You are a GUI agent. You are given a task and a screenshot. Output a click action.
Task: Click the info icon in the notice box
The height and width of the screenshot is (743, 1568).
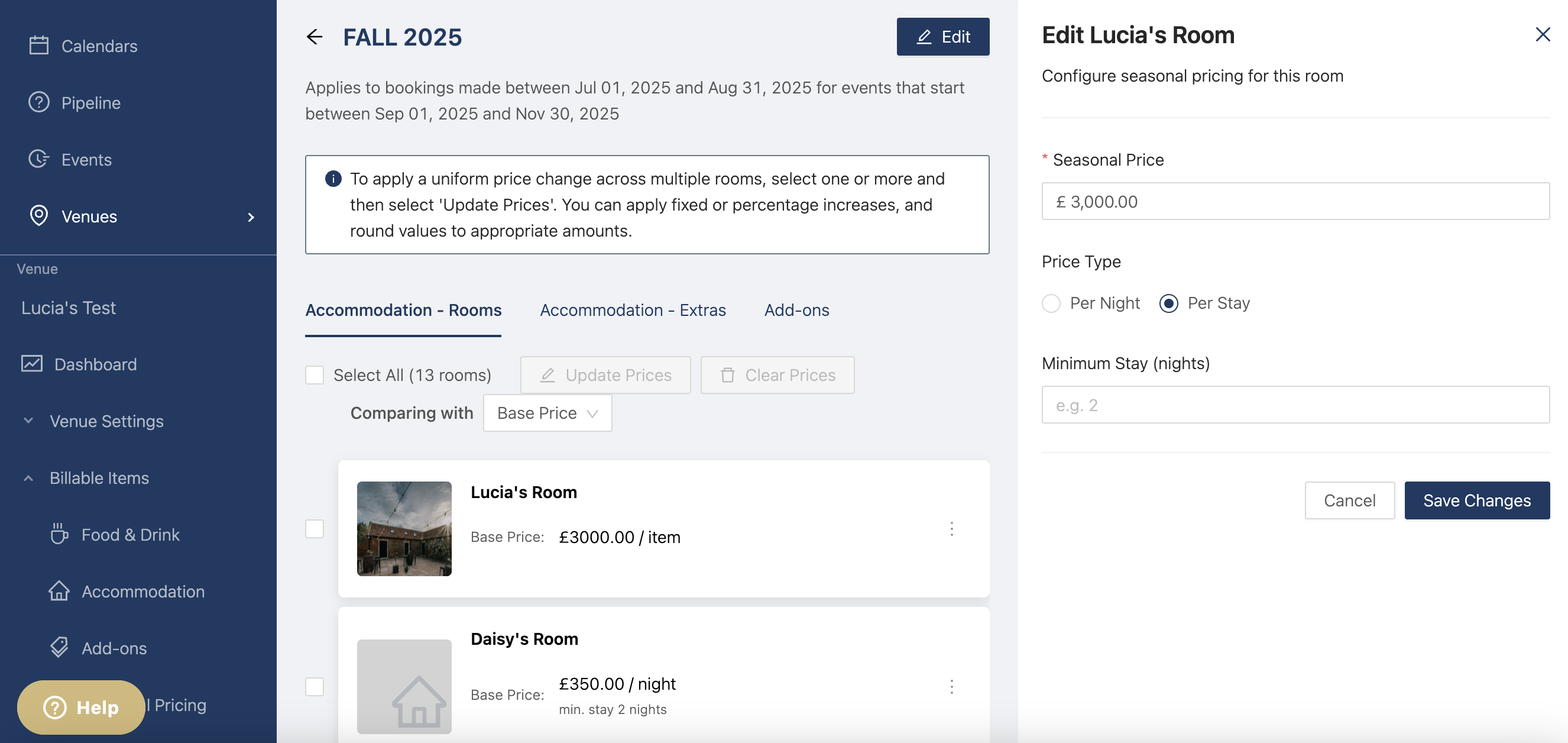click(x=333, y=179)
